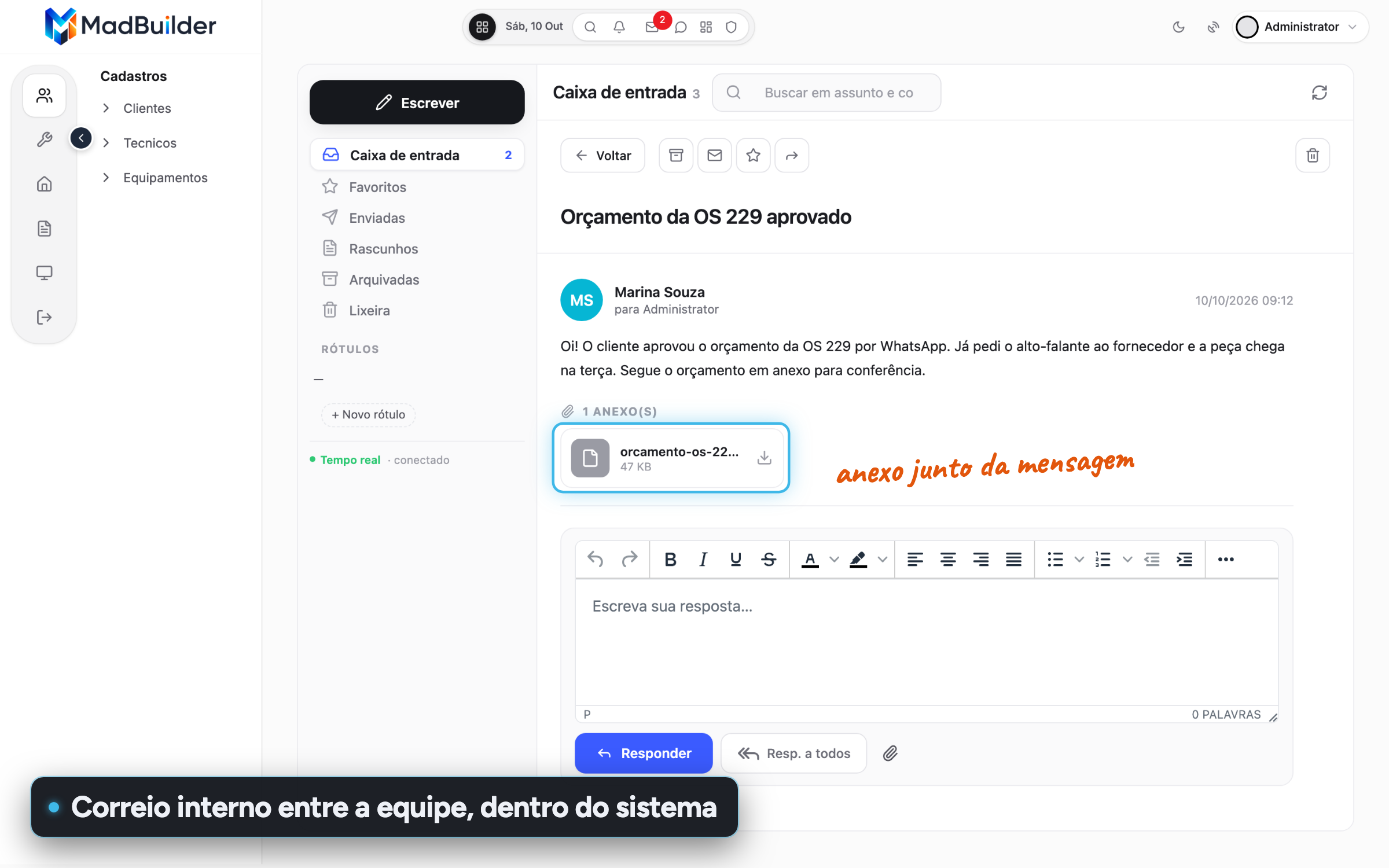The image size is (1389, 868).
Task: Attach a file to the reply
Action: point(890,753)
